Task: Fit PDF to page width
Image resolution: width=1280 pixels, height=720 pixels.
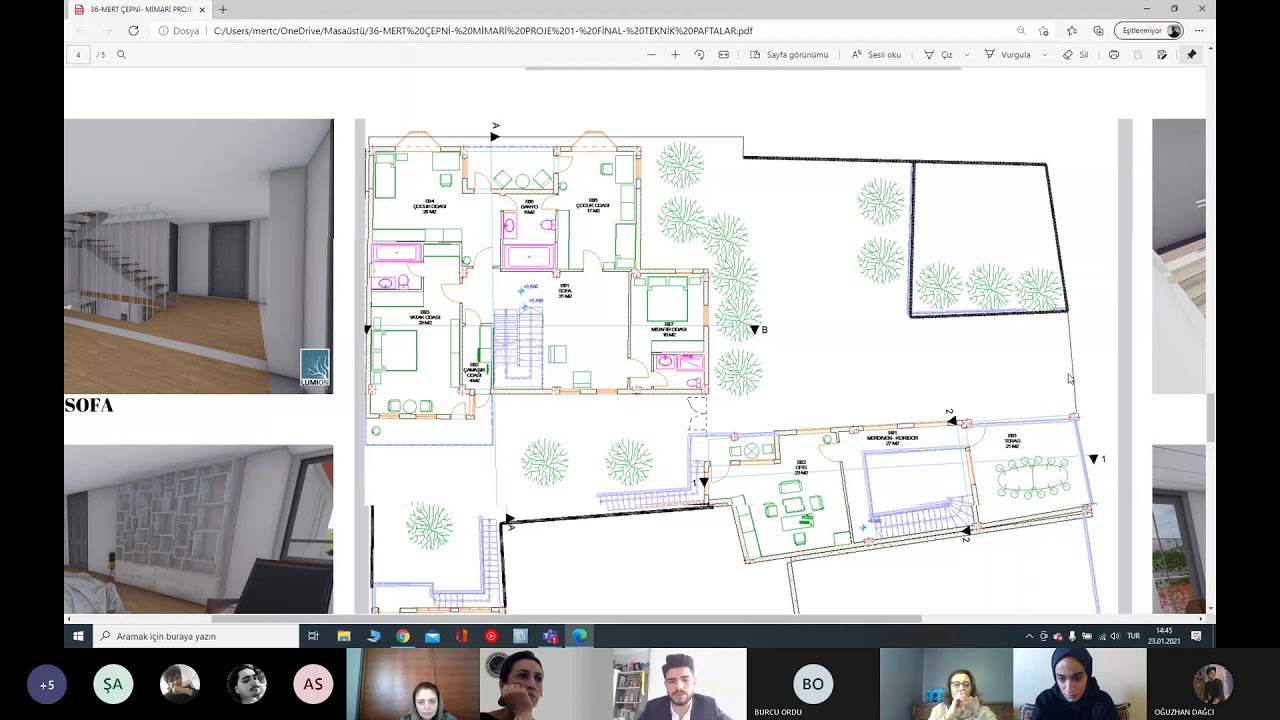Action: tap(724, 55)
